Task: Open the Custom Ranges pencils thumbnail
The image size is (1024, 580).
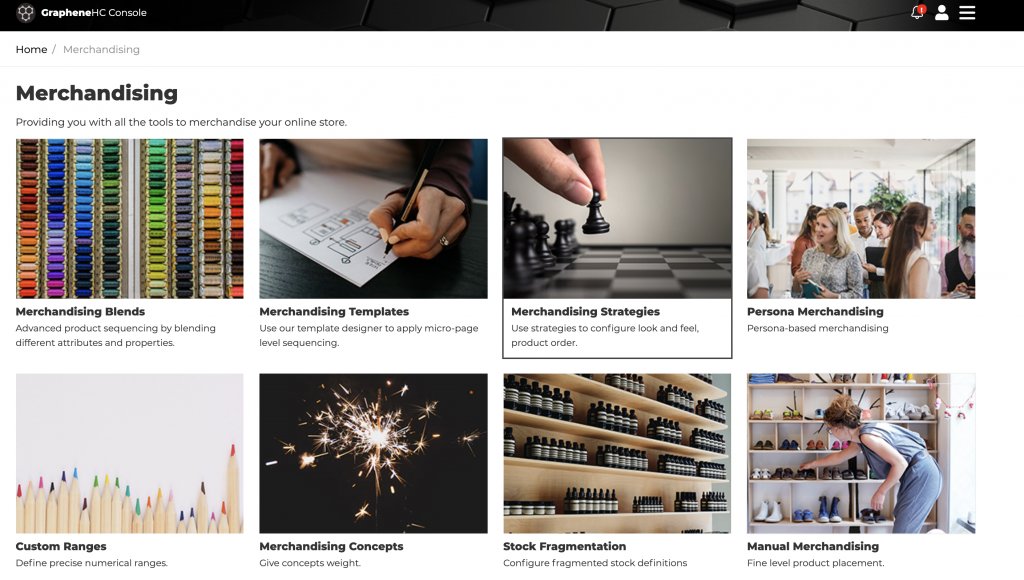Action: pos(129,453)
